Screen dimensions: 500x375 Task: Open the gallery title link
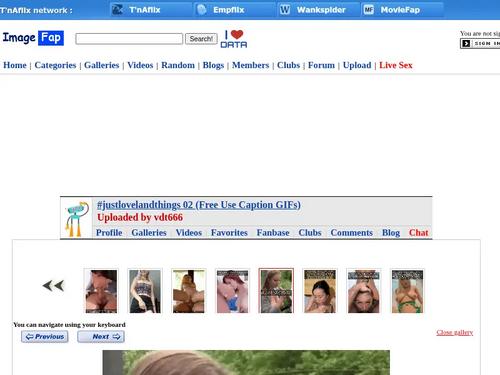pos(199,205)
